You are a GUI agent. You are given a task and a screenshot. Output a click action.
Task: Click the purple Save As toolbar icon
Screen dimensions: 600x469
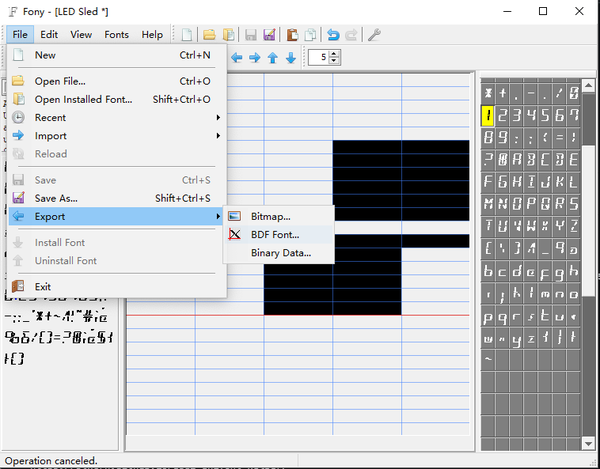(x=269, y=34)
